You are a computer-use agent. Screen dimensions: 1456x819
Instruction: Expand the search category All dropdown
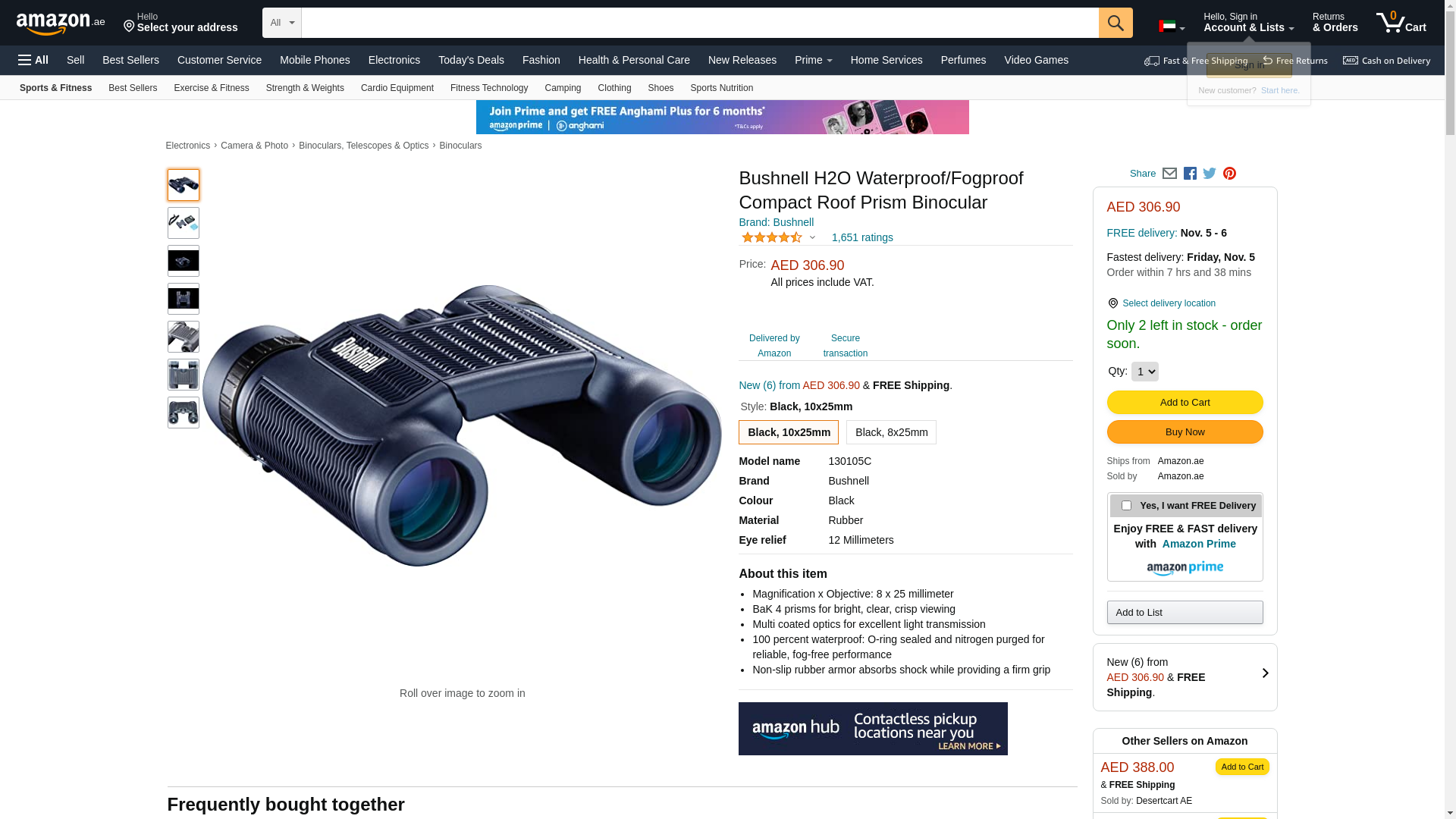coord(282,23)
